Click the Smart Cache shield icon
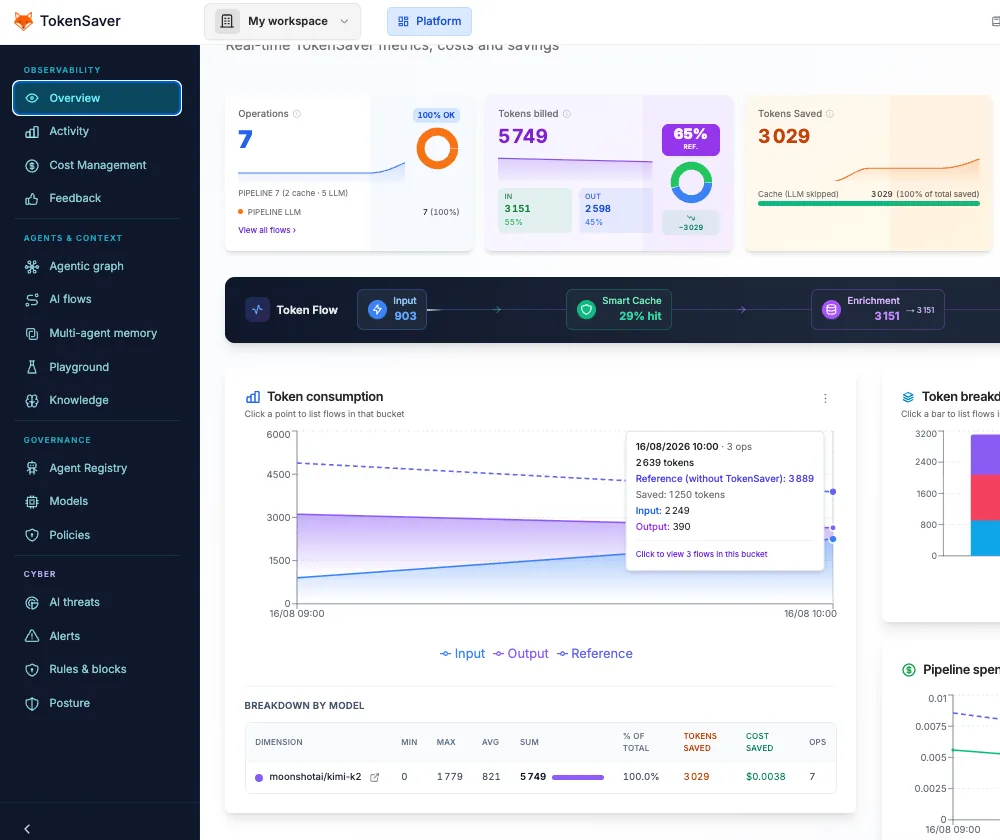Viewport: 1000px width, 840px height. [x=586, y=310]
